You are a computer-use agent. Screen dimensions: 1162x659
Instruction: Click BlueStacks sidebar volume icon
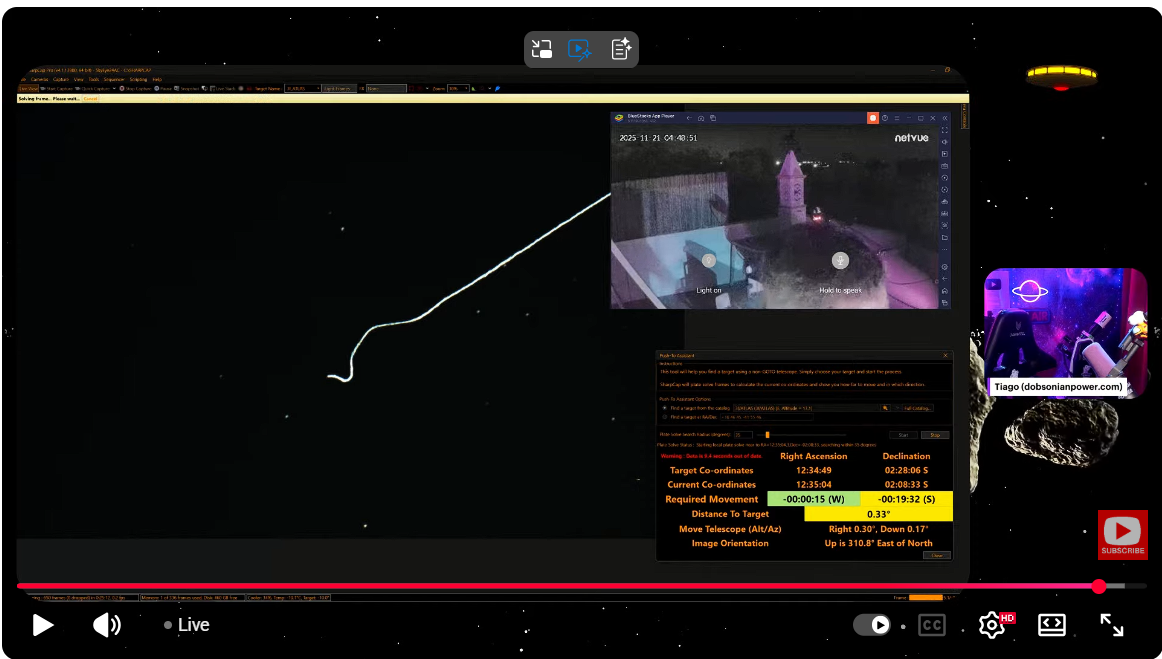coord(944,142)
